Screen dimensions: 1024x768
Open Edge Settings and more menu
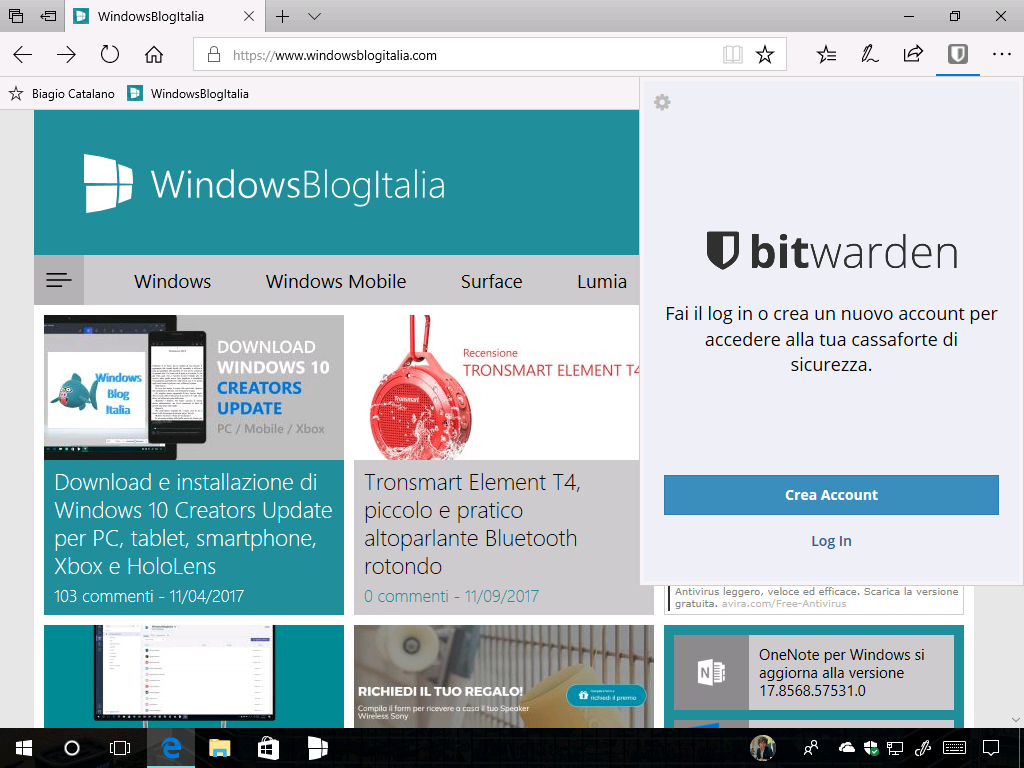pos(1001,55)
